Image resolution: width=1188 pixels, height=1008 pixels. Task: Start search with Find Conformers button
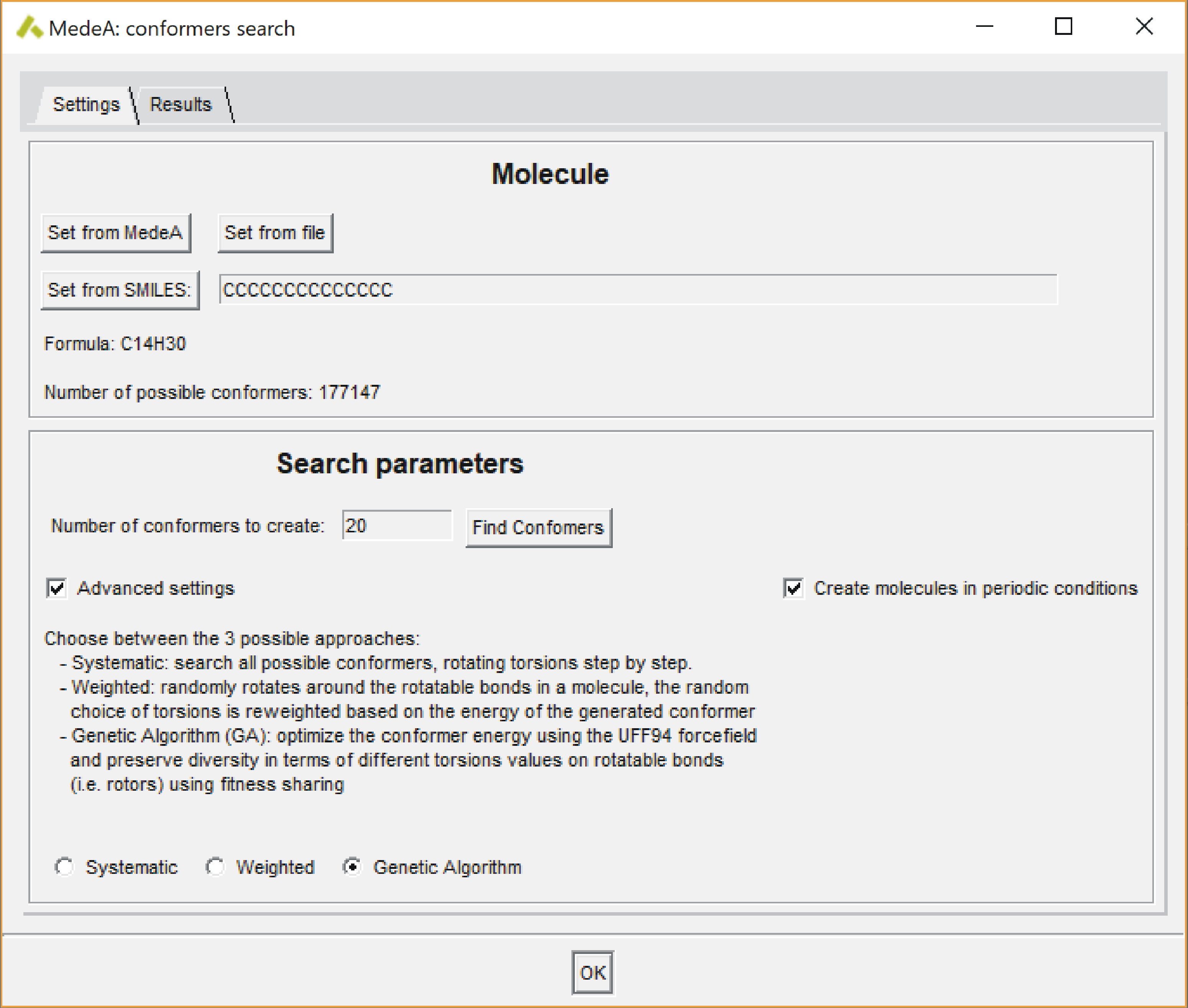point(538,527)
